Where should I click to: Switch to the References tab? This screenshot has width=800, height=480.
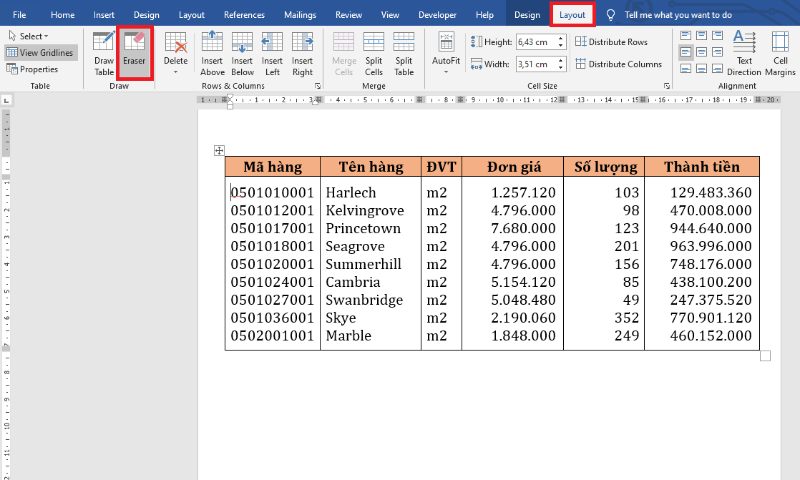tap(244, 15)
